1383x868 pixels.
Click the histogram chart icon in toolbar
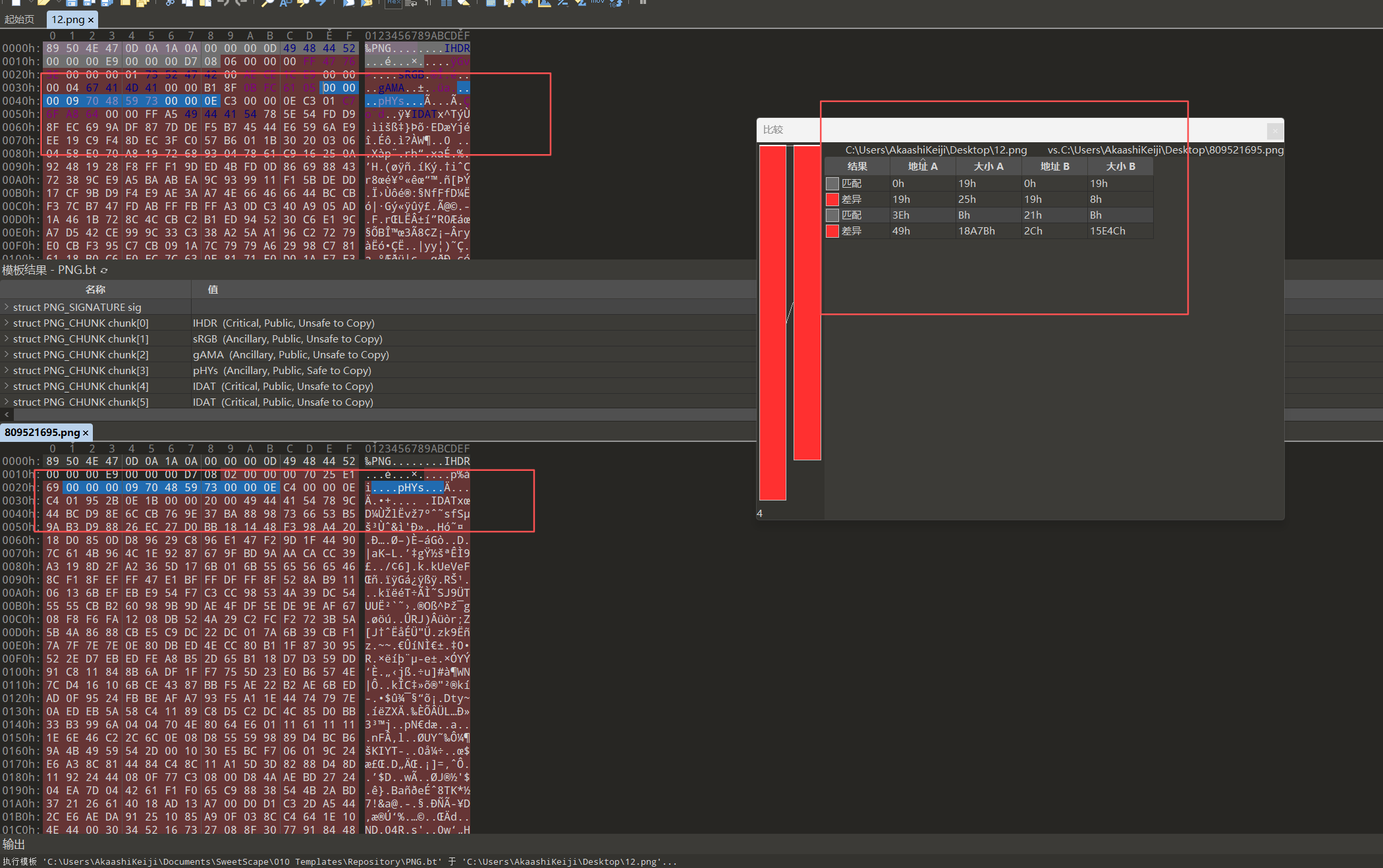click(x=544, y=3)
